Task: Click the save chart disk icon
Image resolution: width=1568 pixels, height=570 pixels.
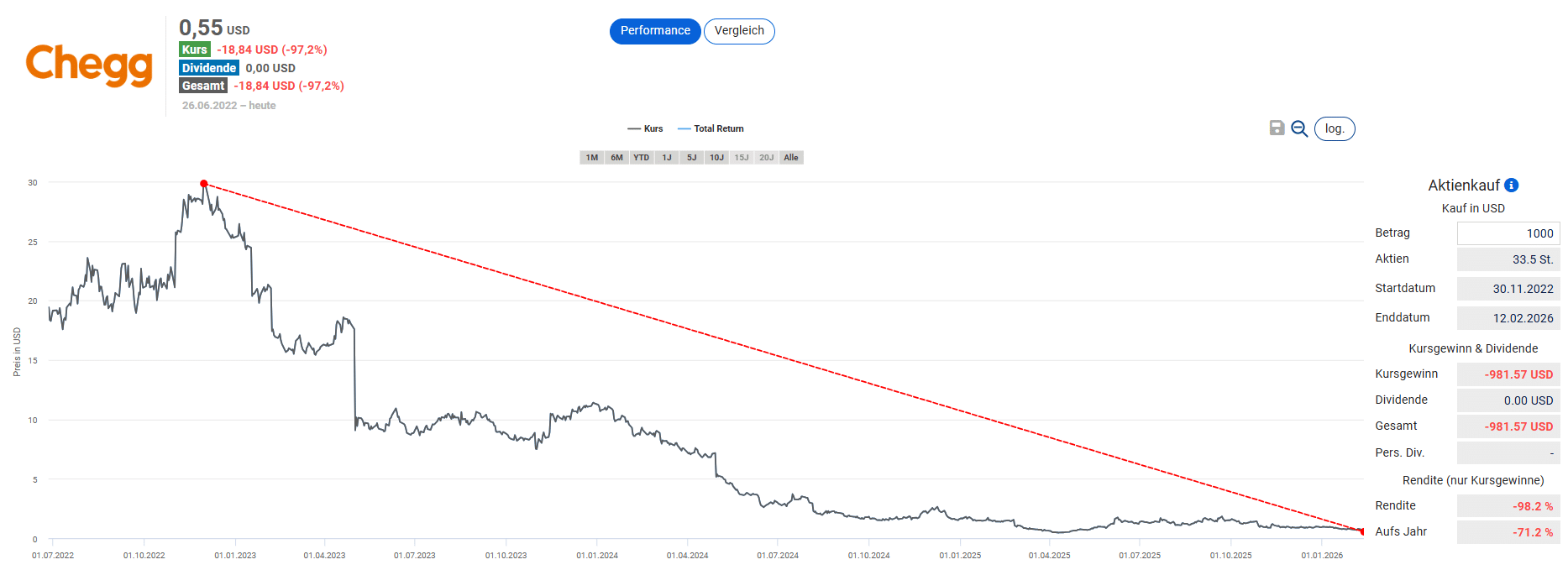Action: (1277, 128)
